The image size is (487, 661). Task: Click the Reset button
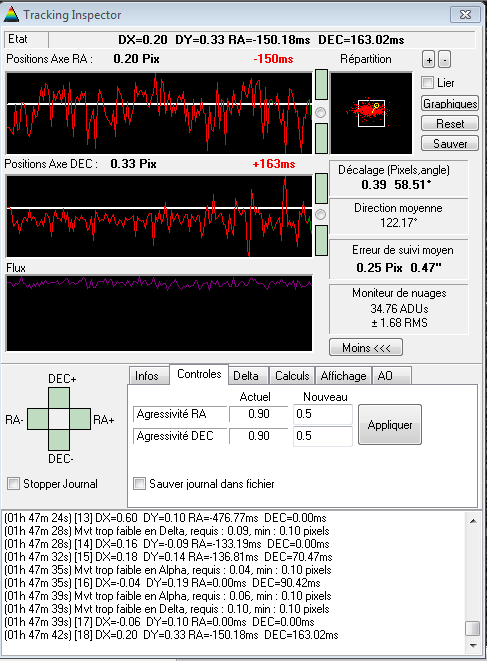click(450, 124)
